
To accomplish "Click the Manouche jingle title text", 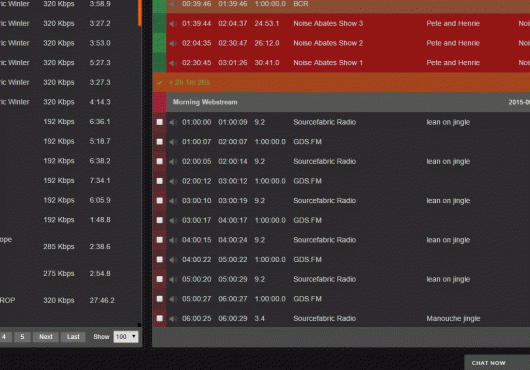I will (x=453, y=318).
